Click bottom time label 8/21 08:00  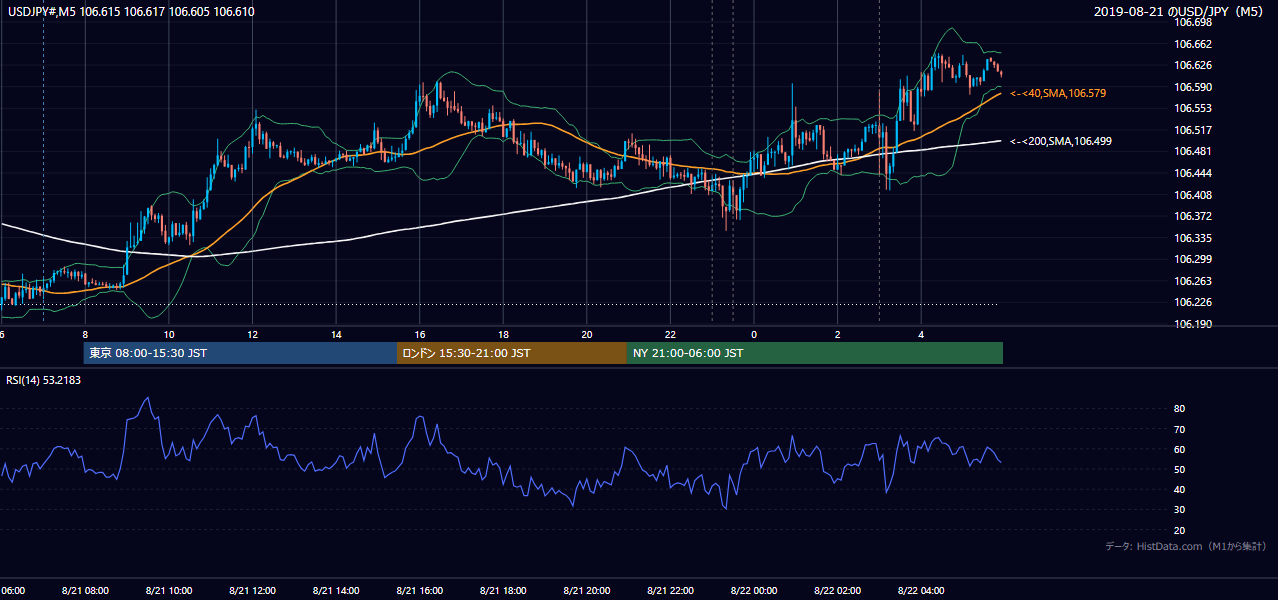coord(85,591)
